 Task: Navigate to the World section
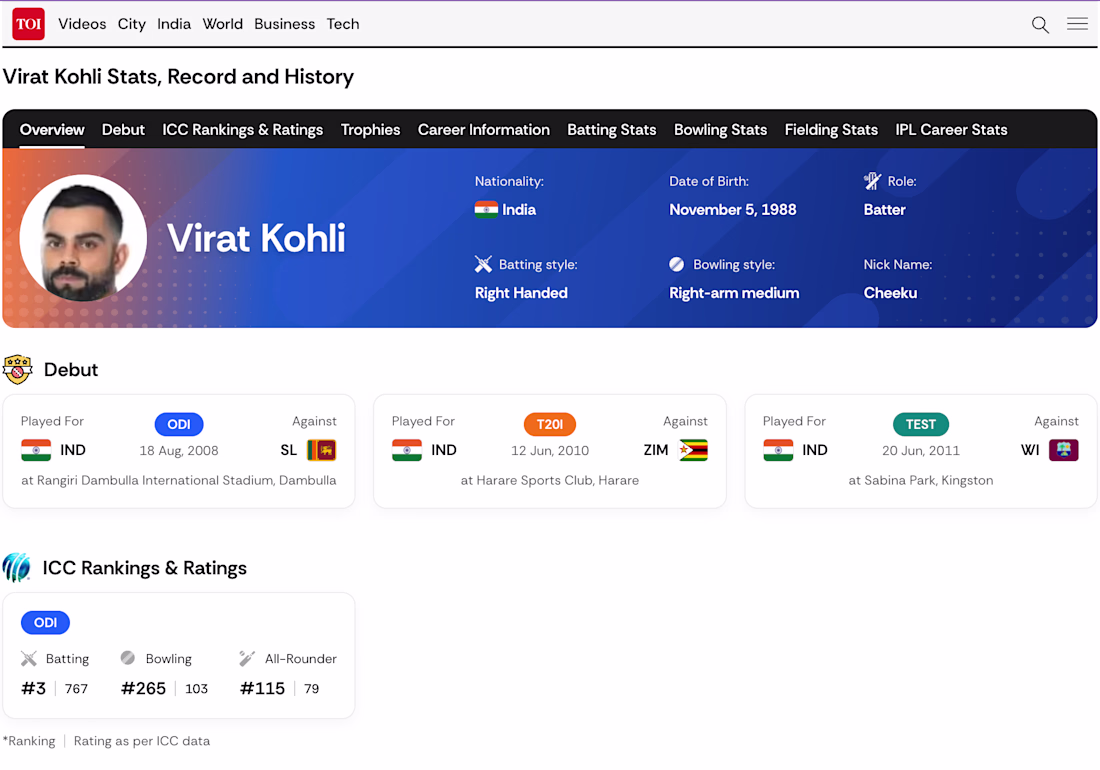[x=222, y=24]
